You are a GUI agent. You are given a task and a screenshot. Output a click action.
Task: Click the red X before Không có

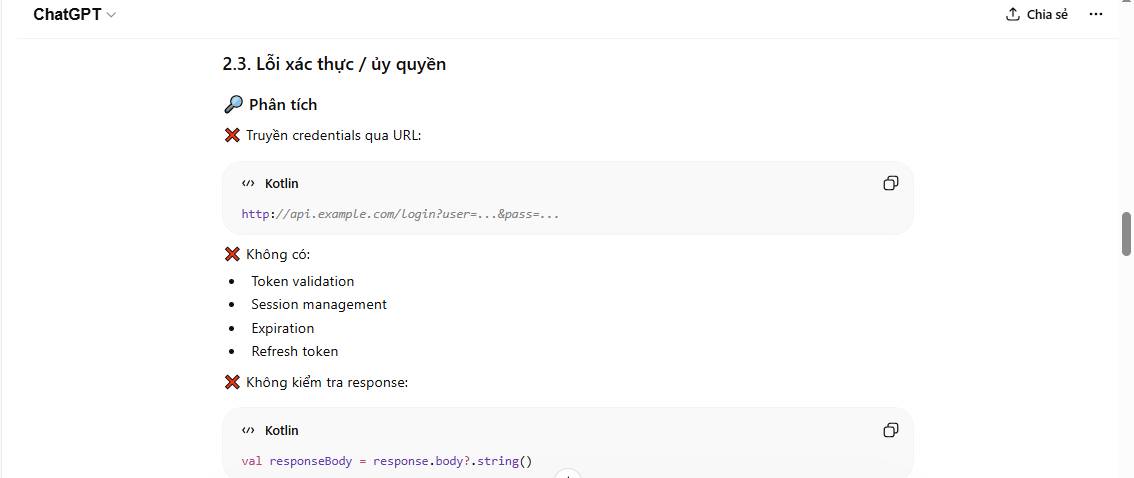[232, 254]
